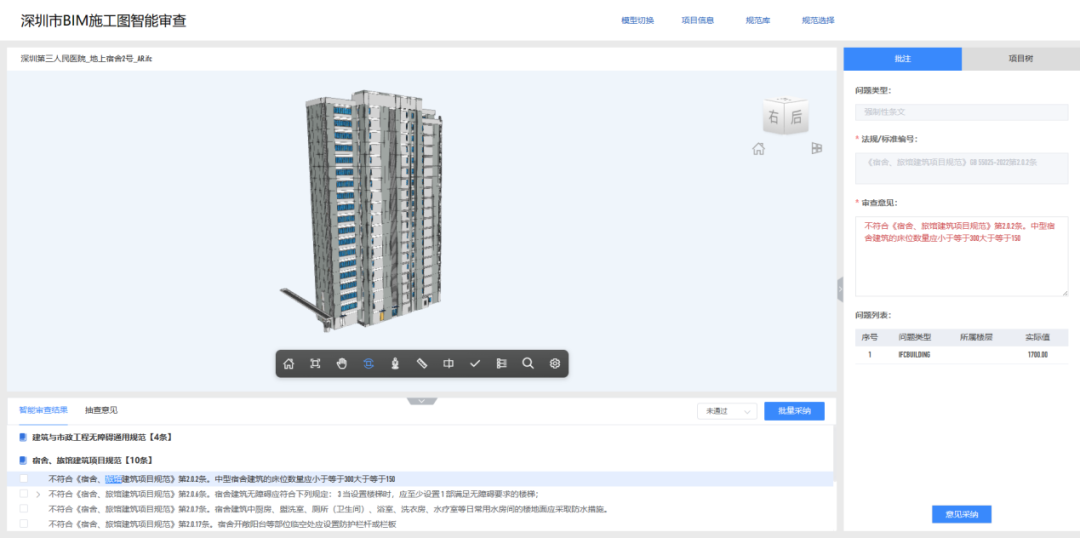The width and height of the screenshot is (1080, 538).
Task: Click the view cube showing 右 后
Action: pyautogui.click(x=784, y=117)
